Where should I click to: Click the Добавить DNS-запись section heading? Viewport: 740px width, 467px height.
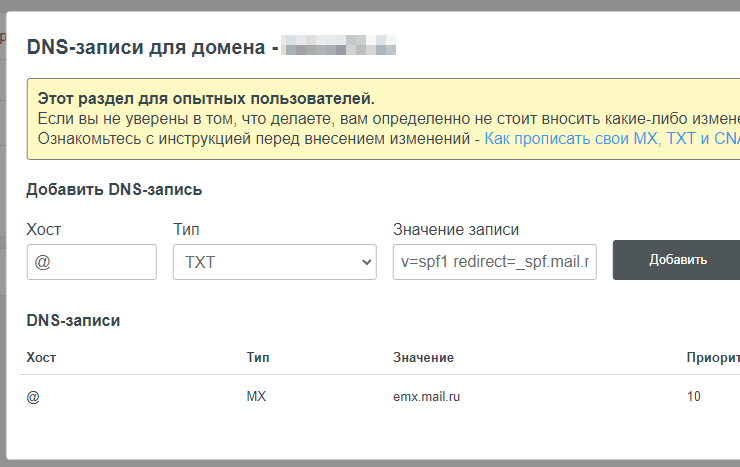point(114,189)
